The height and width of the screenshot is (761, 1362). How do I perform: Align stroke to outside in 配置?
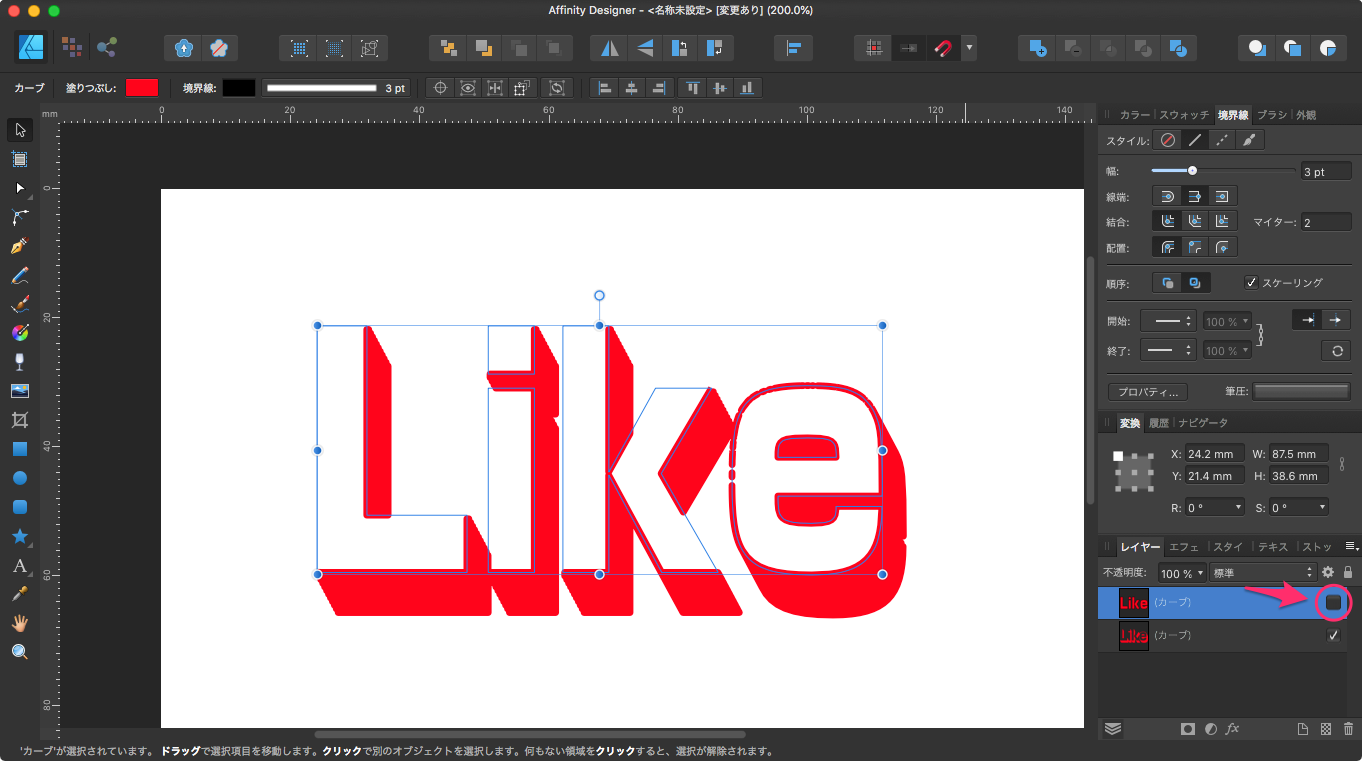pos(1221,247)
